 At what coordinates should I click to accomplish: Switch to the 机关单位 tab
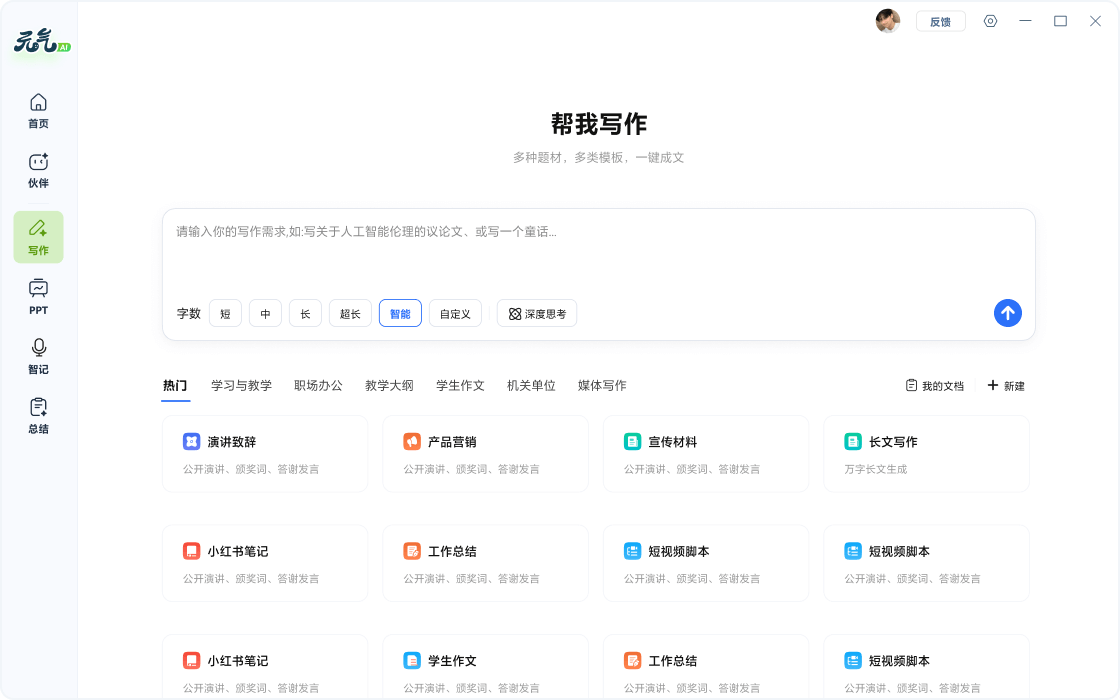531,385
